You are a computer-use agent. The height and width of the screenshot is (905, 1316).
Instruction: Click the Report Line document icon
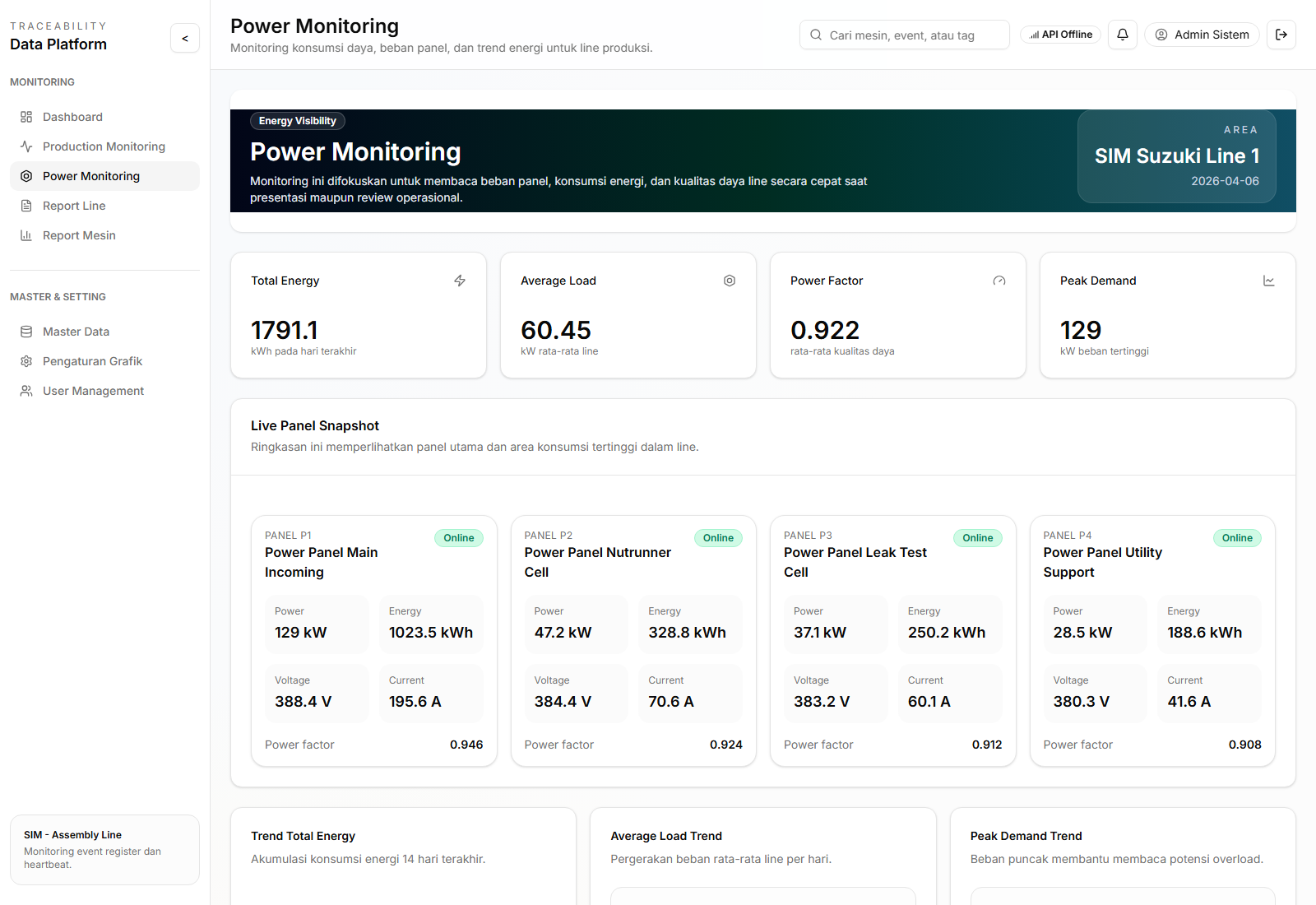[26, 206]
